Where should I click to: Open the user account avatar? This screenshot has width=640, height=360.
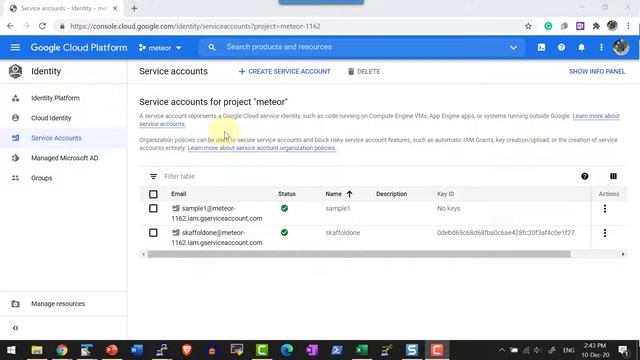[x=621, y=47]
